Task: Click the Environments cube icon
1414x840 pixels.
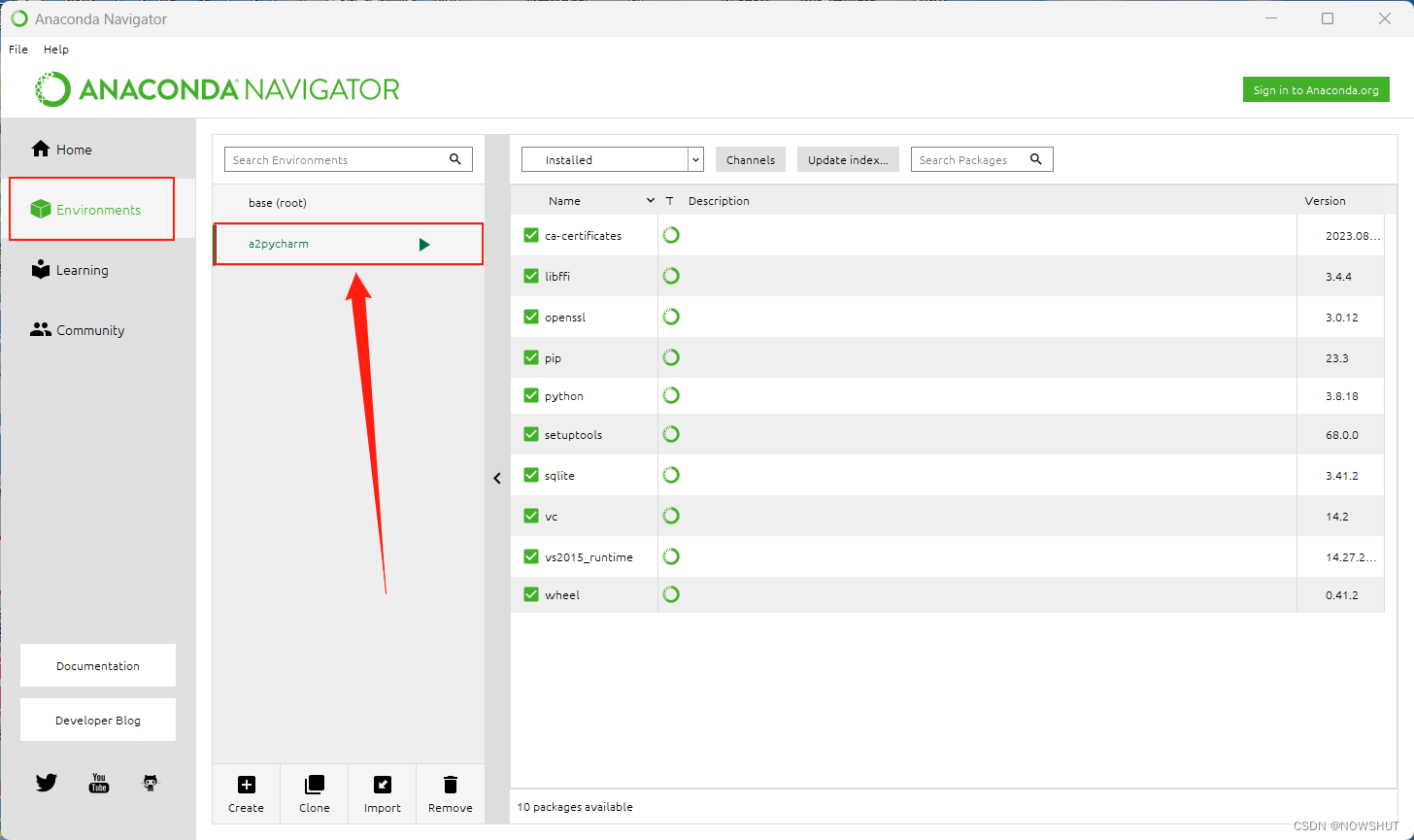Action: 40,209
